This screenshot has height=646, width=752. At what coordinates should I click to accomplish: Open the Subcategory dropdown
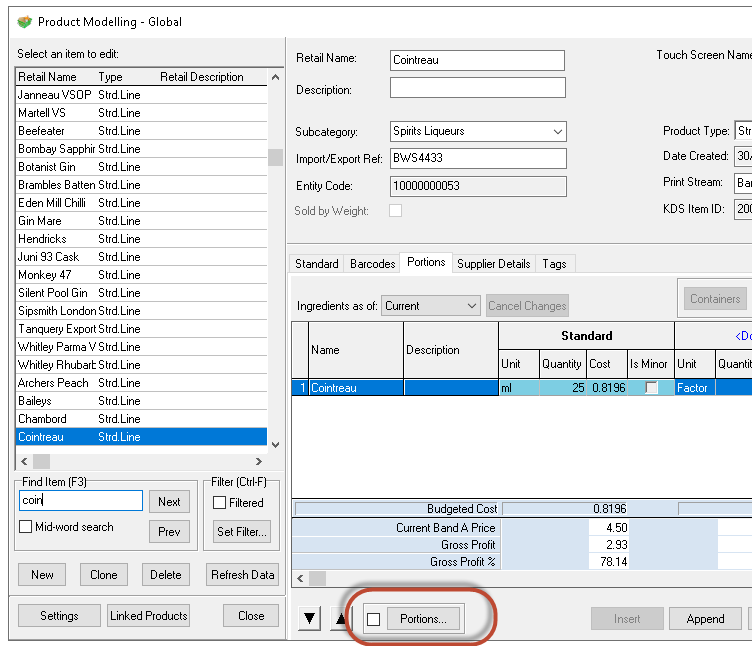point(557,131)
